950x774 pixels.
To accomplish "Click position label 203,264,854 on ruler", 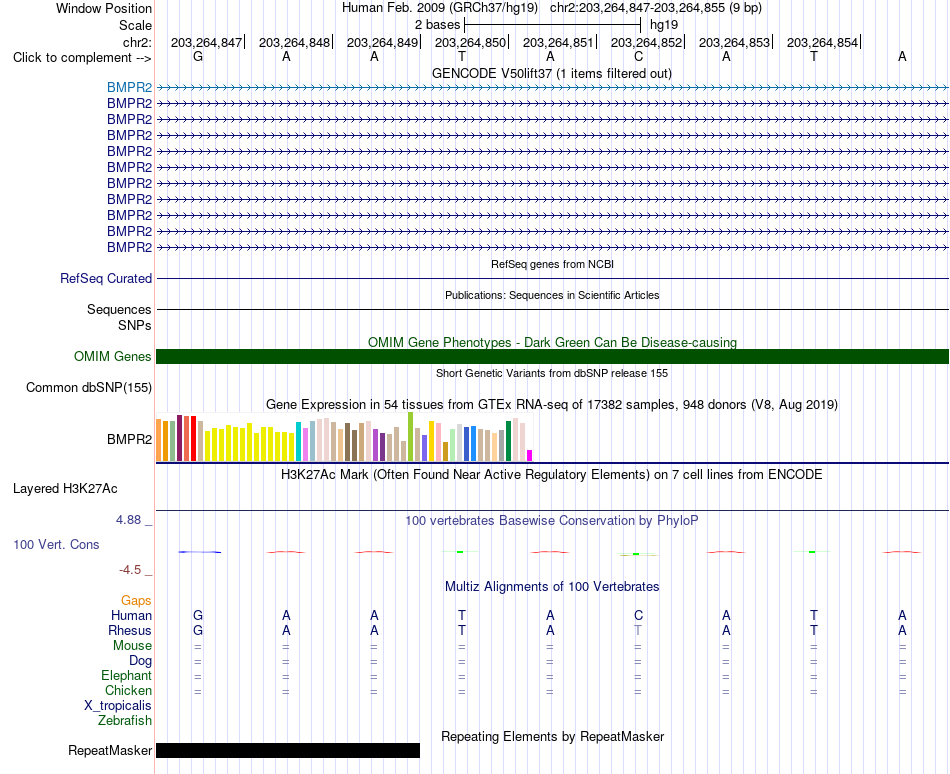I will (x=822, y=42).
